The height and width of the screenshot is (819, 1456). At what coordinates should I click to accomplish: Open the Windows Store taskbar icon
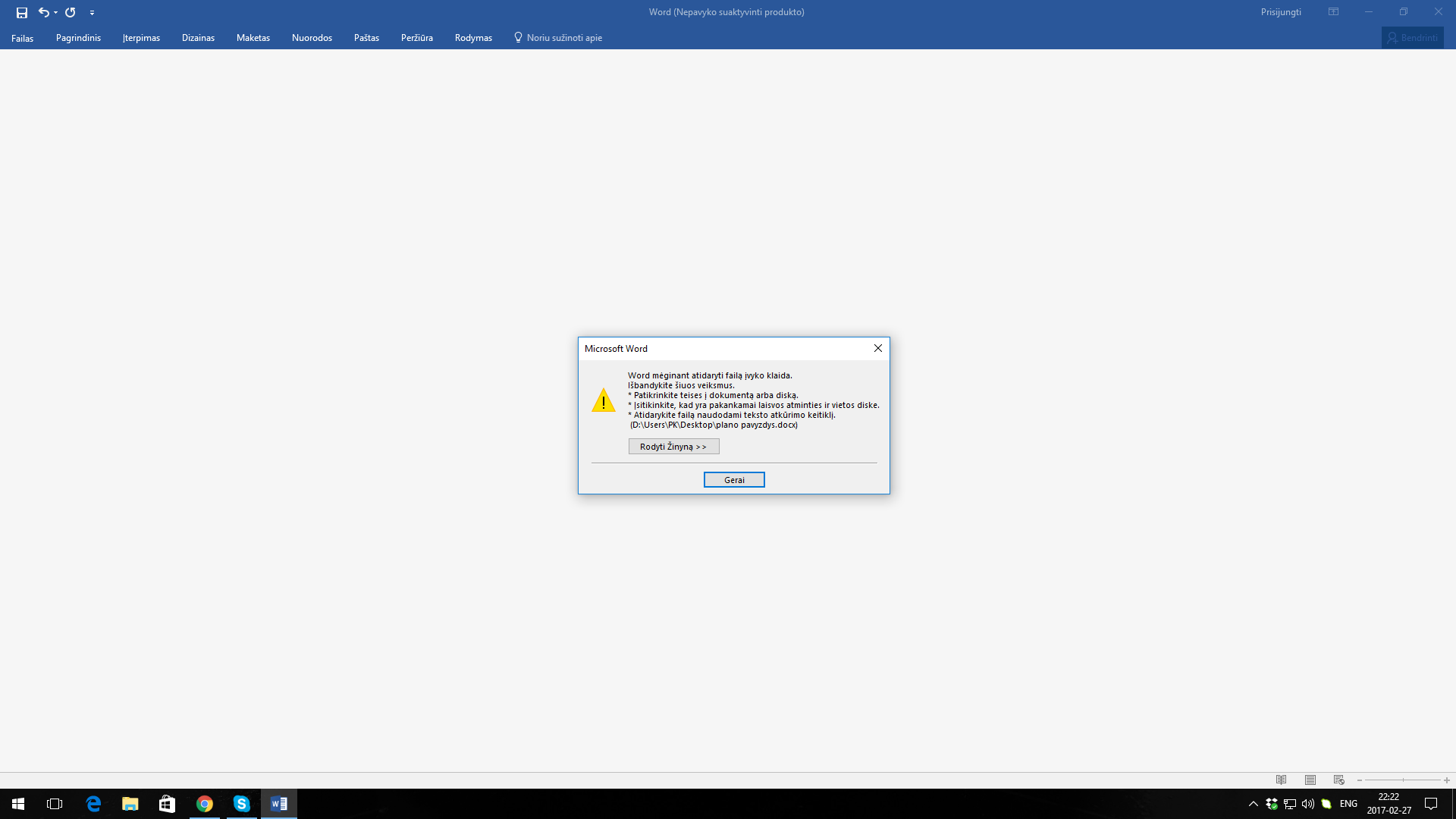click(x=167, y=804)
